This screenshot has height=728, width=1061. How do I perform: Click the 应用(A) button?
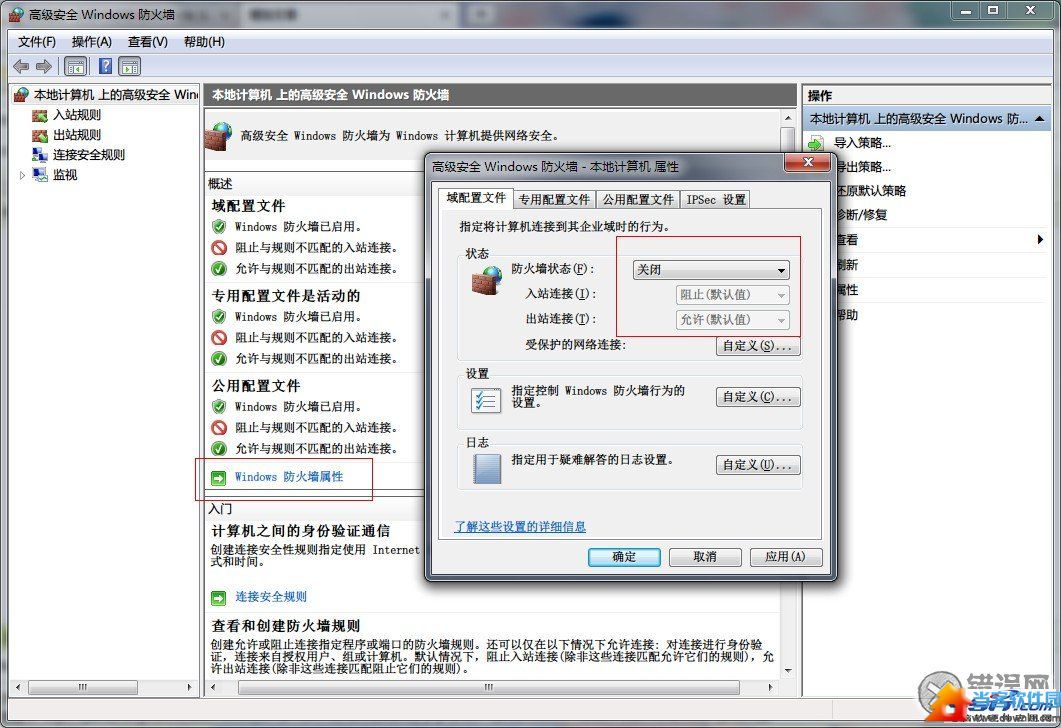(786, 557)
